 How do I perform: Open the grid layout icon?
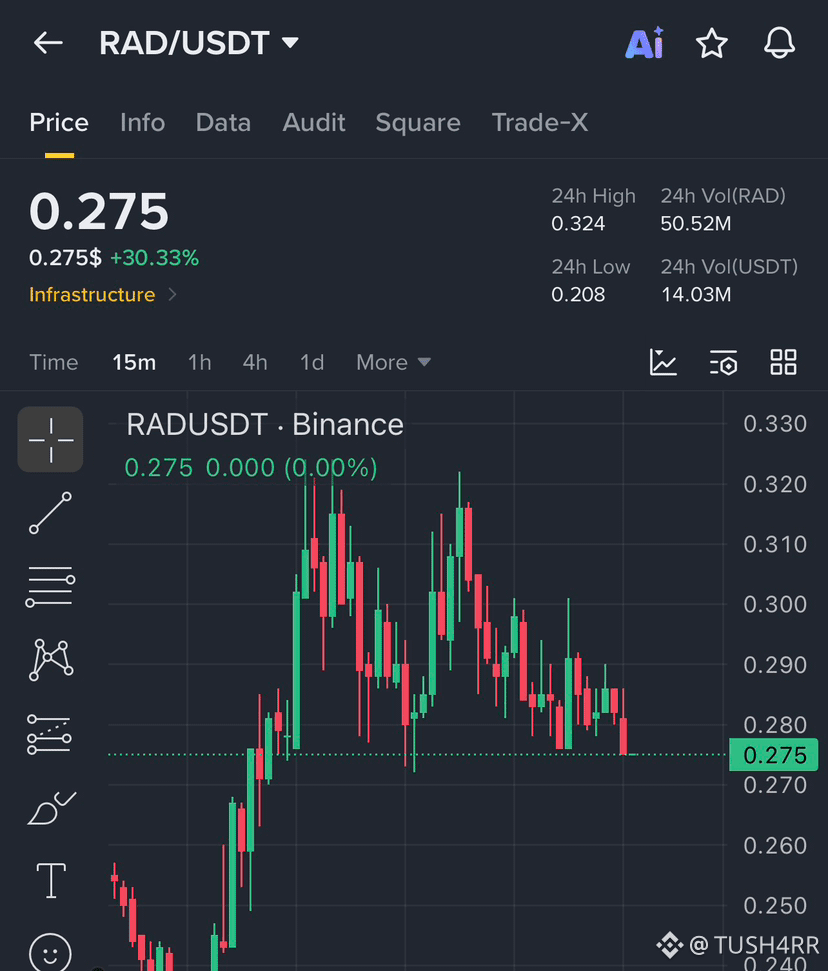tap(783, 362)
